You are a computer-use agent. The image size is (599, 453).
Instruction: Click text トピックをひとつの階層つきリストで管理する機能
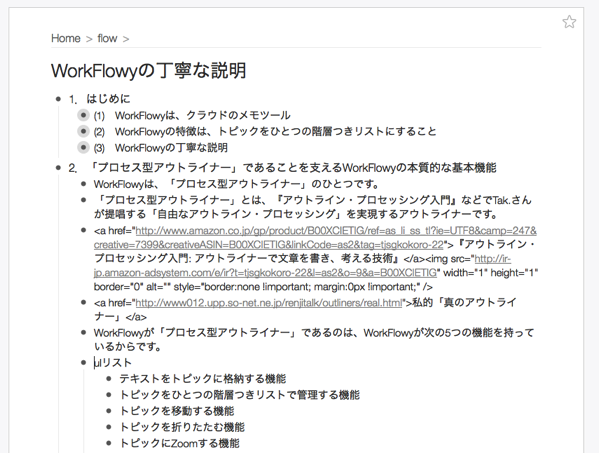coord(240,395)
